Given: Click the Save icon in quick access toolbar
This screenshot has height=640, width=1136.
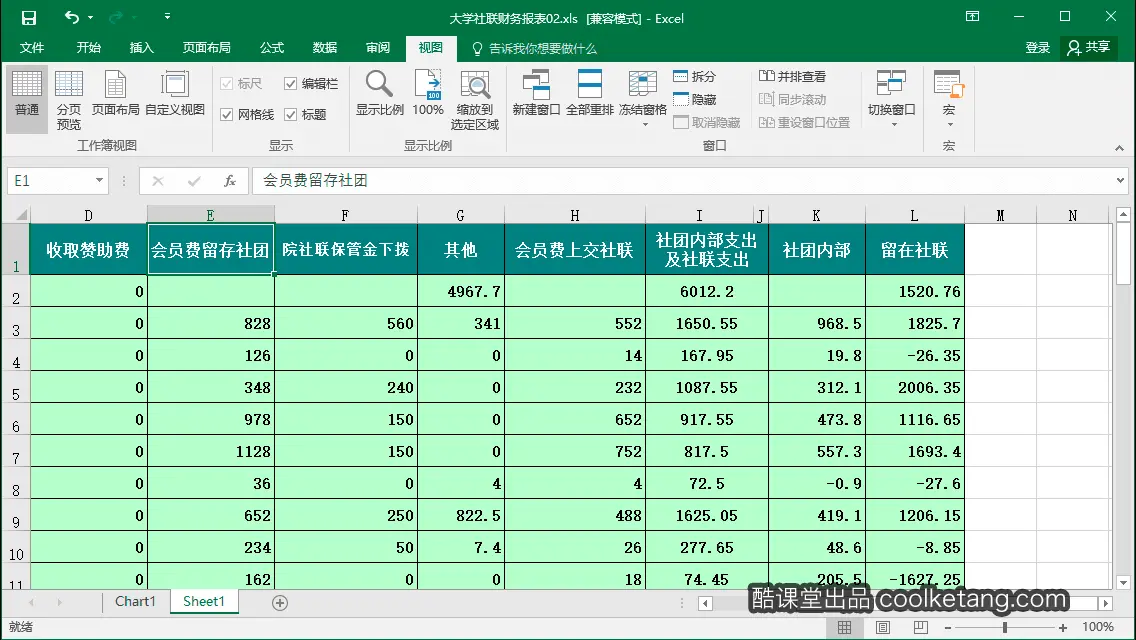Looking at the screenshot, I should tap(28, 17).
